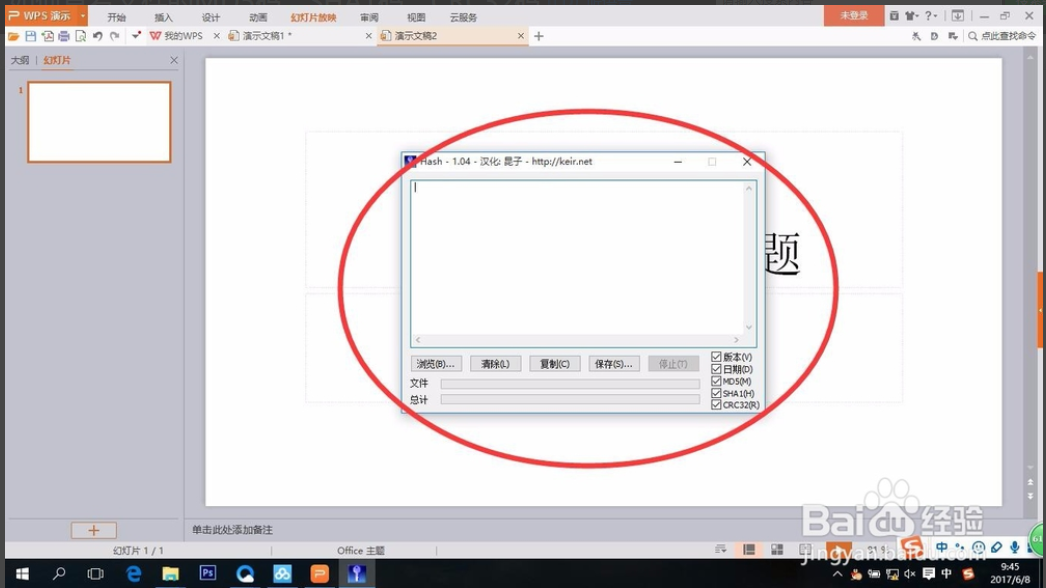Click the normal view icon in status bar
1046x588 pixels.
tap(749, 549)
